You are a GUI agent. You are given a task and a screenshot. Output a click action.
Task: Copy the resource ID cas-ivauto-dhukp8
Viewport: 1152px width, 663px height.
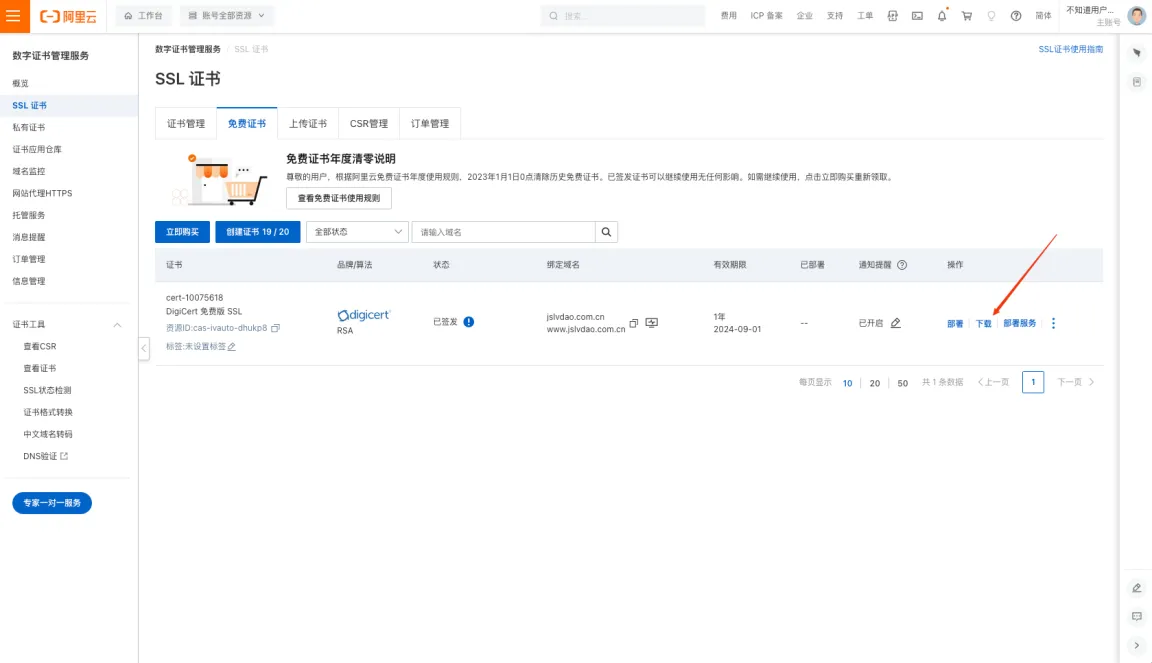[x=276, y=328]
